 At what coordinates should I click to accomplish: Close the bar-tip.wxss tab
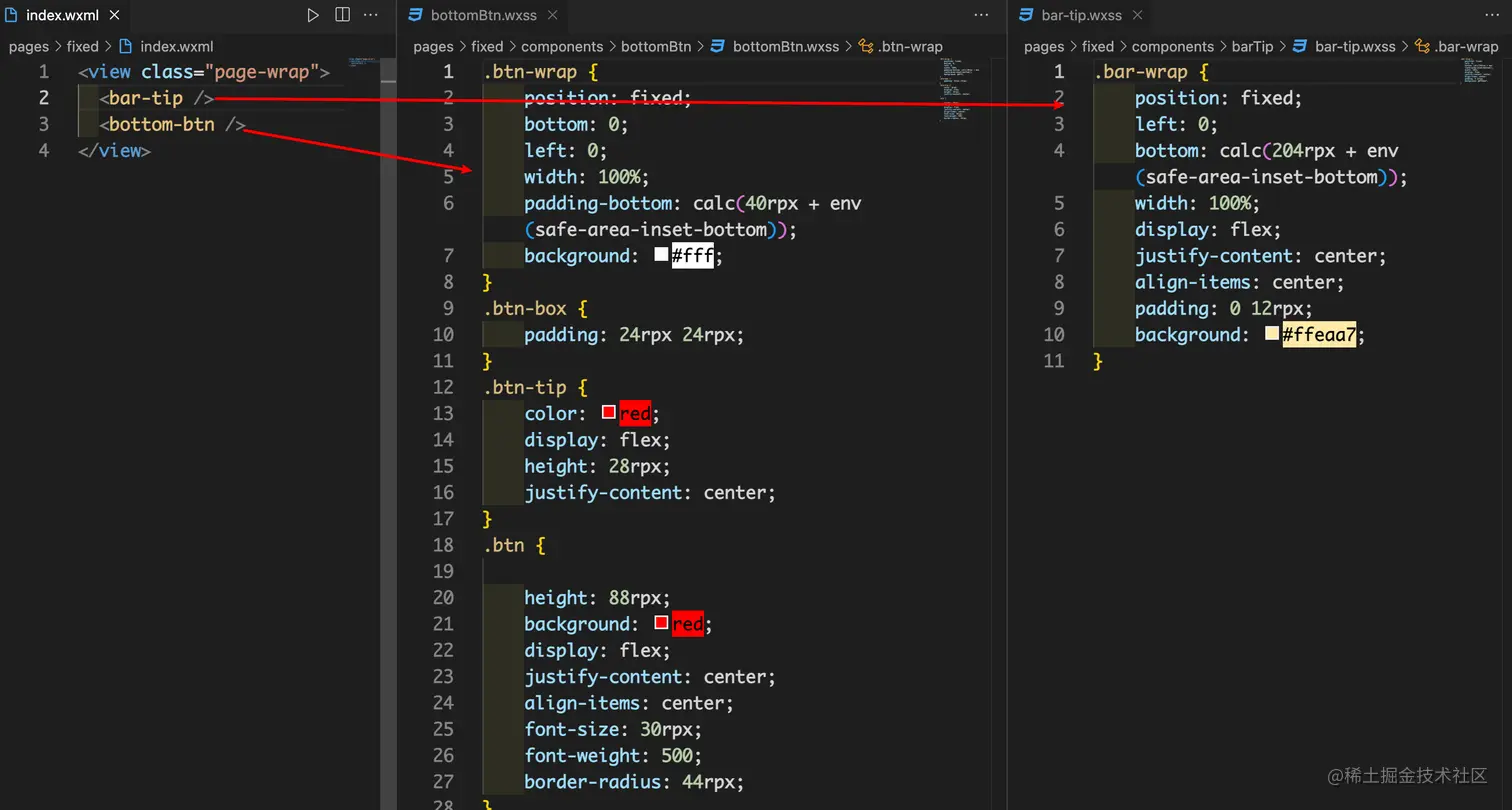click(x=1136, y=15)
